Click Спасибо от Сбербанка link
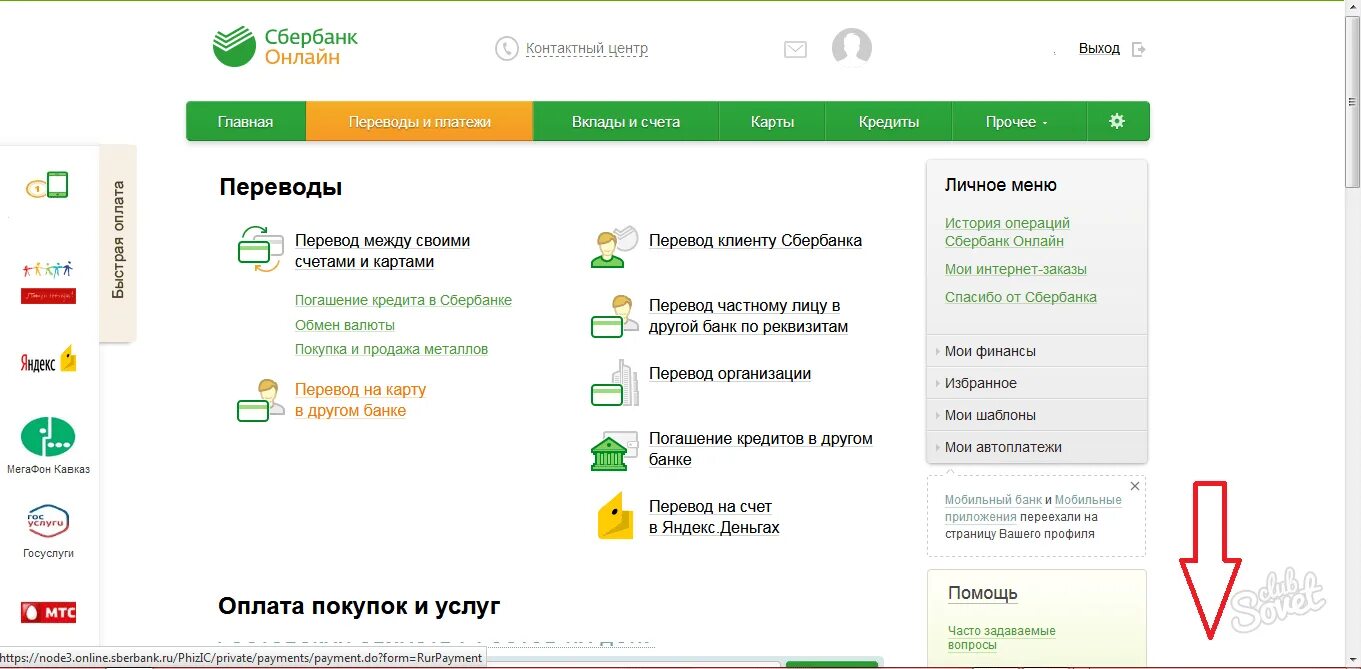 click(x=1021, y=297)
